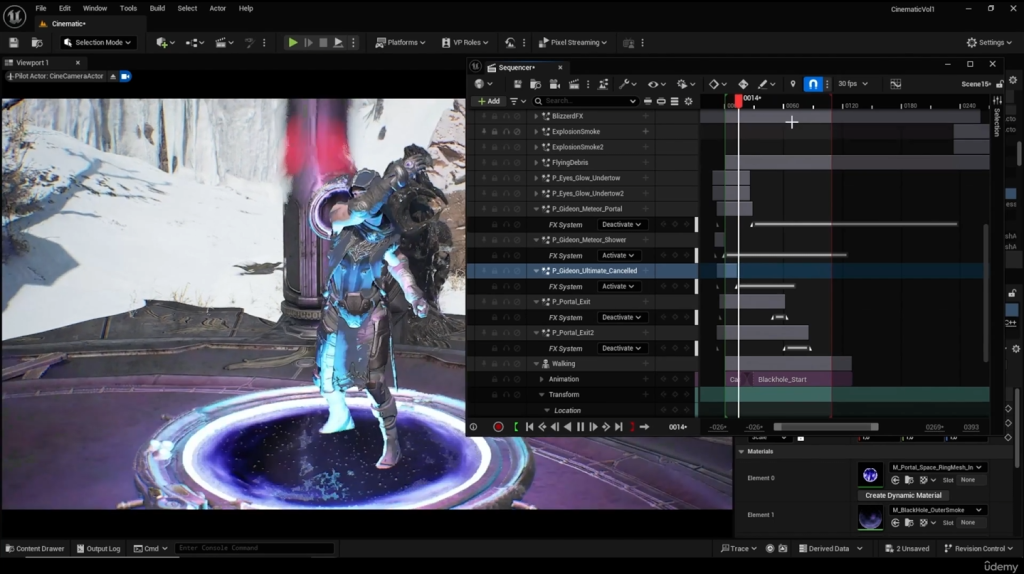This screenshot has width=1024, height=574.
Task: Click the green Play button in main toolbar
Action: [292, 43]
